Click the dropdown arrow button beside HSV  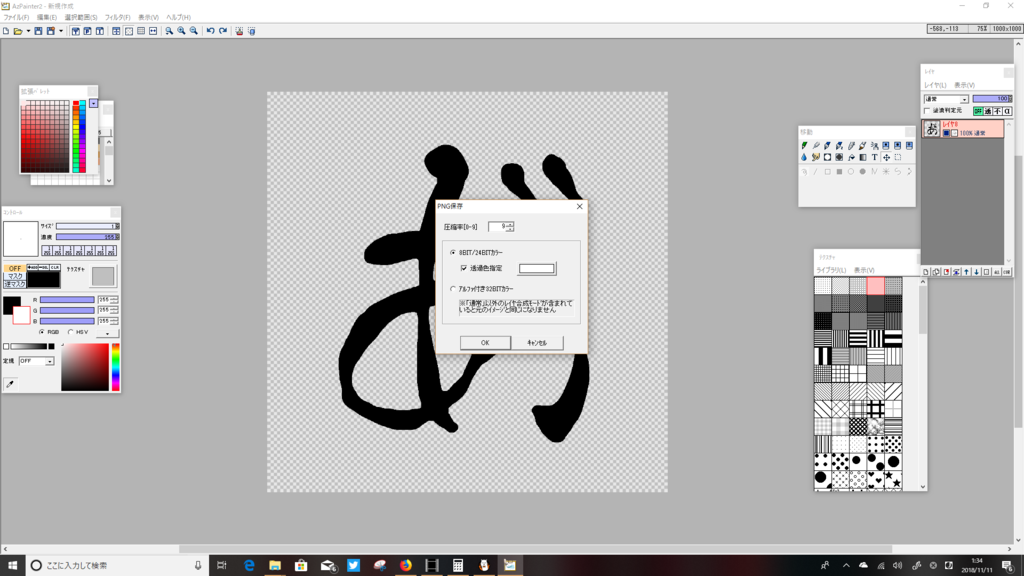[x=107, y=333]
